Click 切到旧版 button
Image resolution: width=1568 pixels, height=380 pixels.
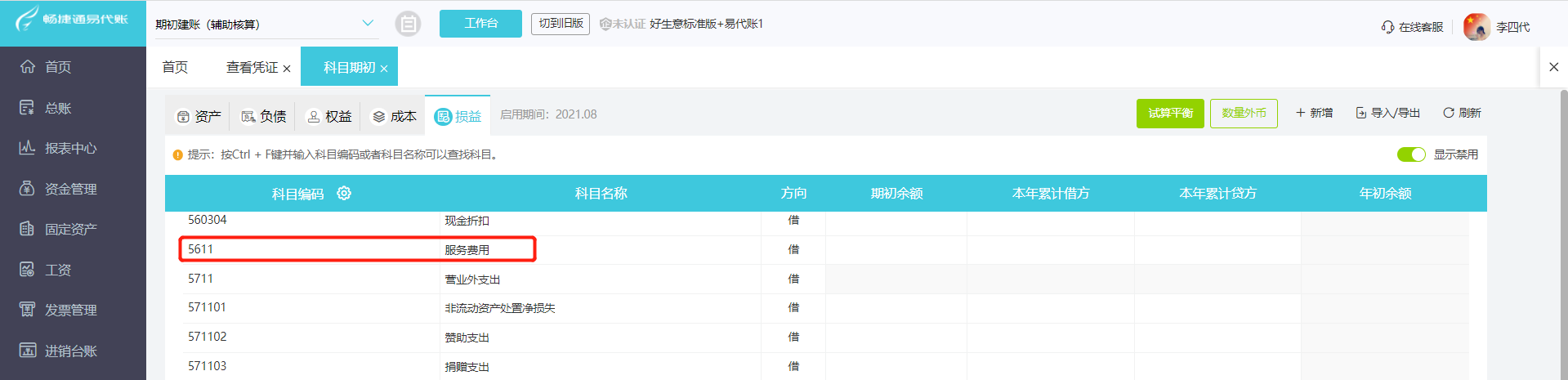click(x=561, y=24)
